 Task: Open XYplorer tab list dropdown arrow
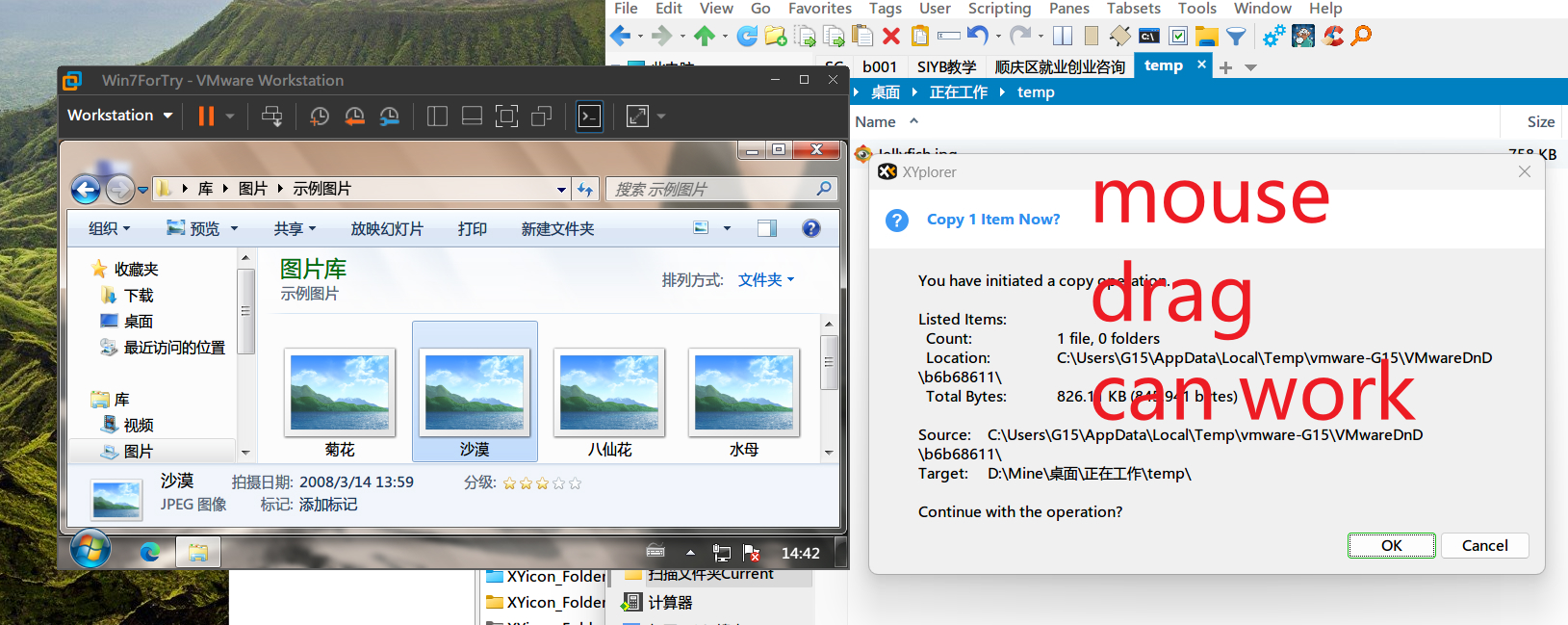[1250, 67]
